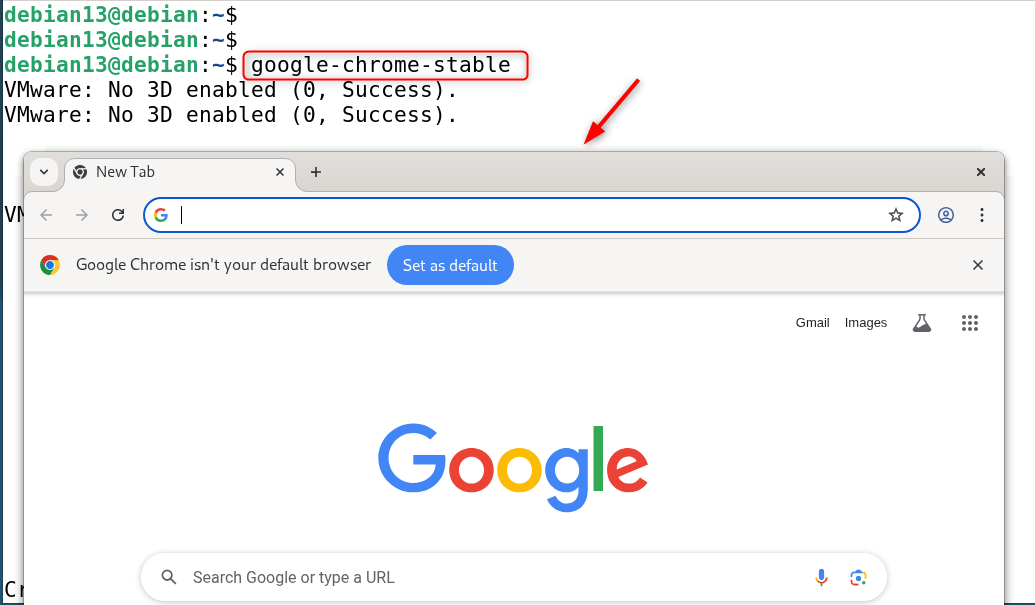Open a new tab with plus button
This screenshot has height=605, width=1035.
pyautogui.click(x=316, y=172)
